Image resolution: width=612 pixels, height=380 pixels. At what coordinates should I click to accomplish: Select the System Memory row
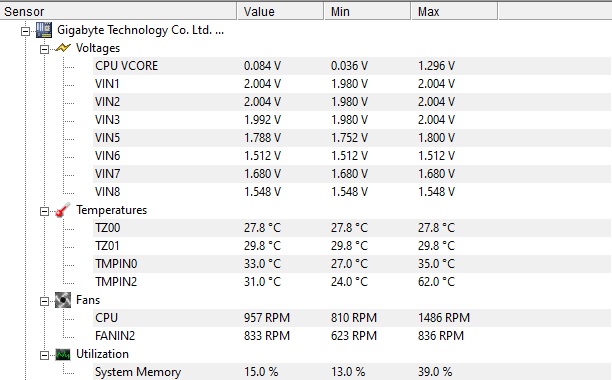tap(352, 372)
